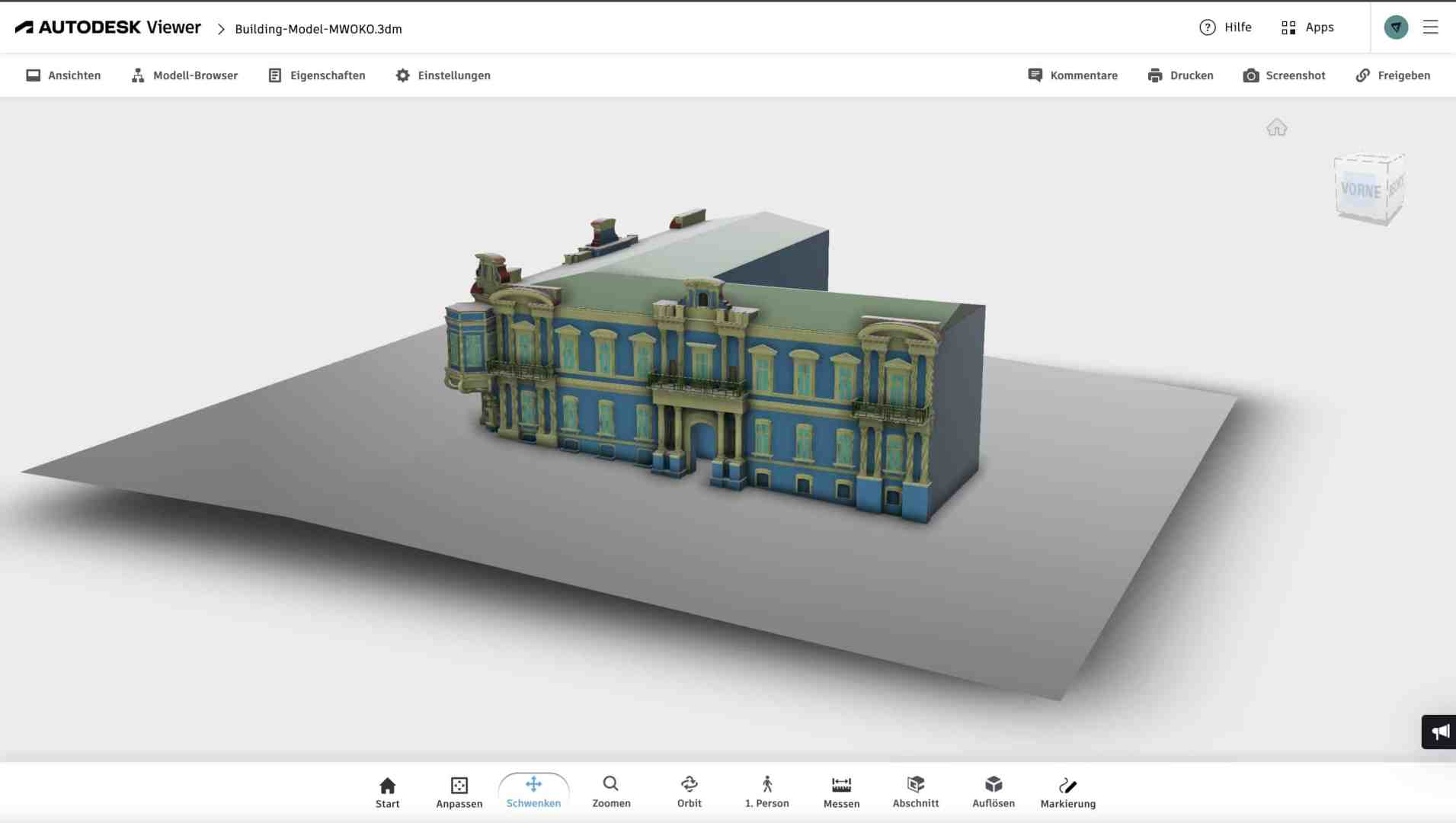Toggle the Anpassen fit-to-view option
The height and width of the screenshot is (823, 1456).
[x=459, y=791]
